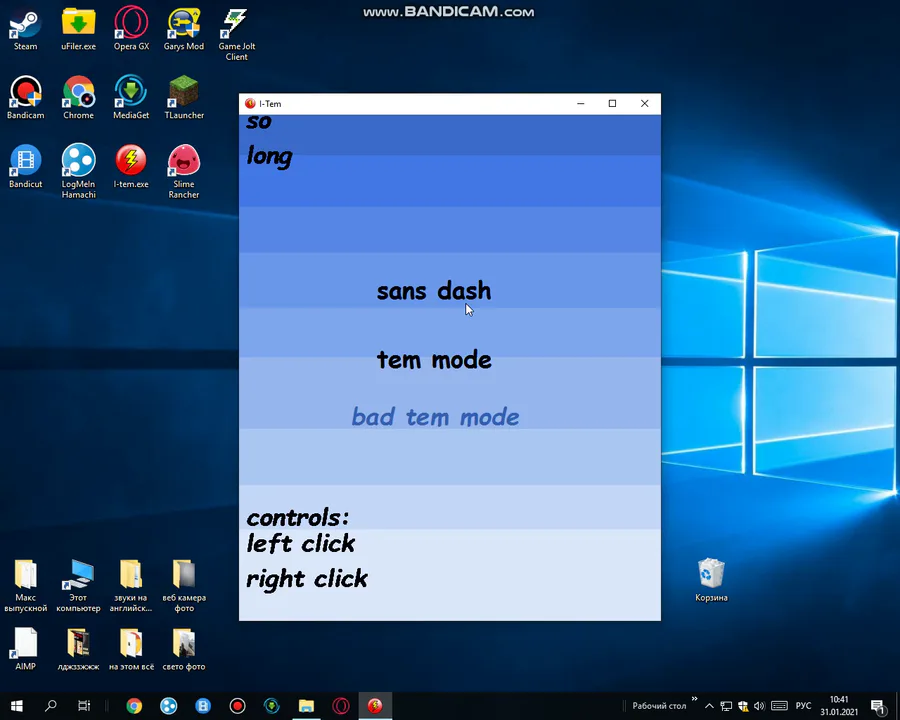Select the Chrome desktop shortcut
This screenshot has height=720, width=900.
tap(79, 98)
